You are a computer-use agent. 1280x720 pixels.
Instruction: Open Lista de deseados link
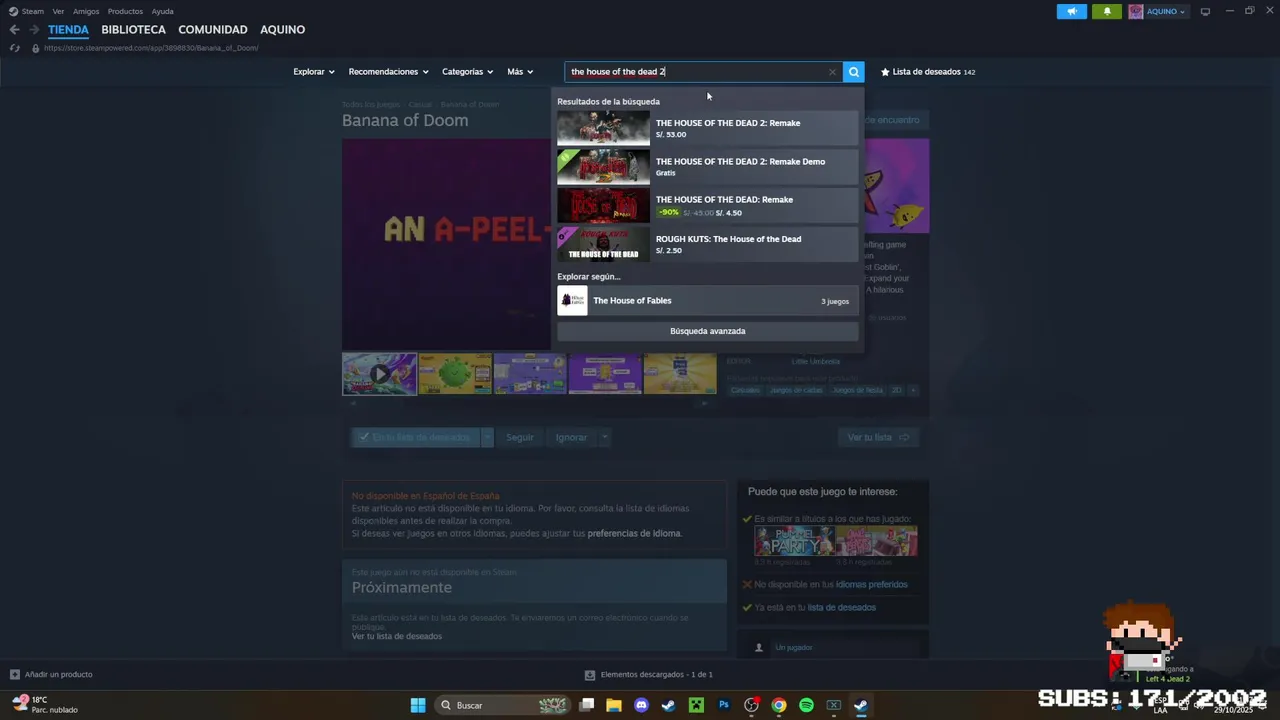927,72
